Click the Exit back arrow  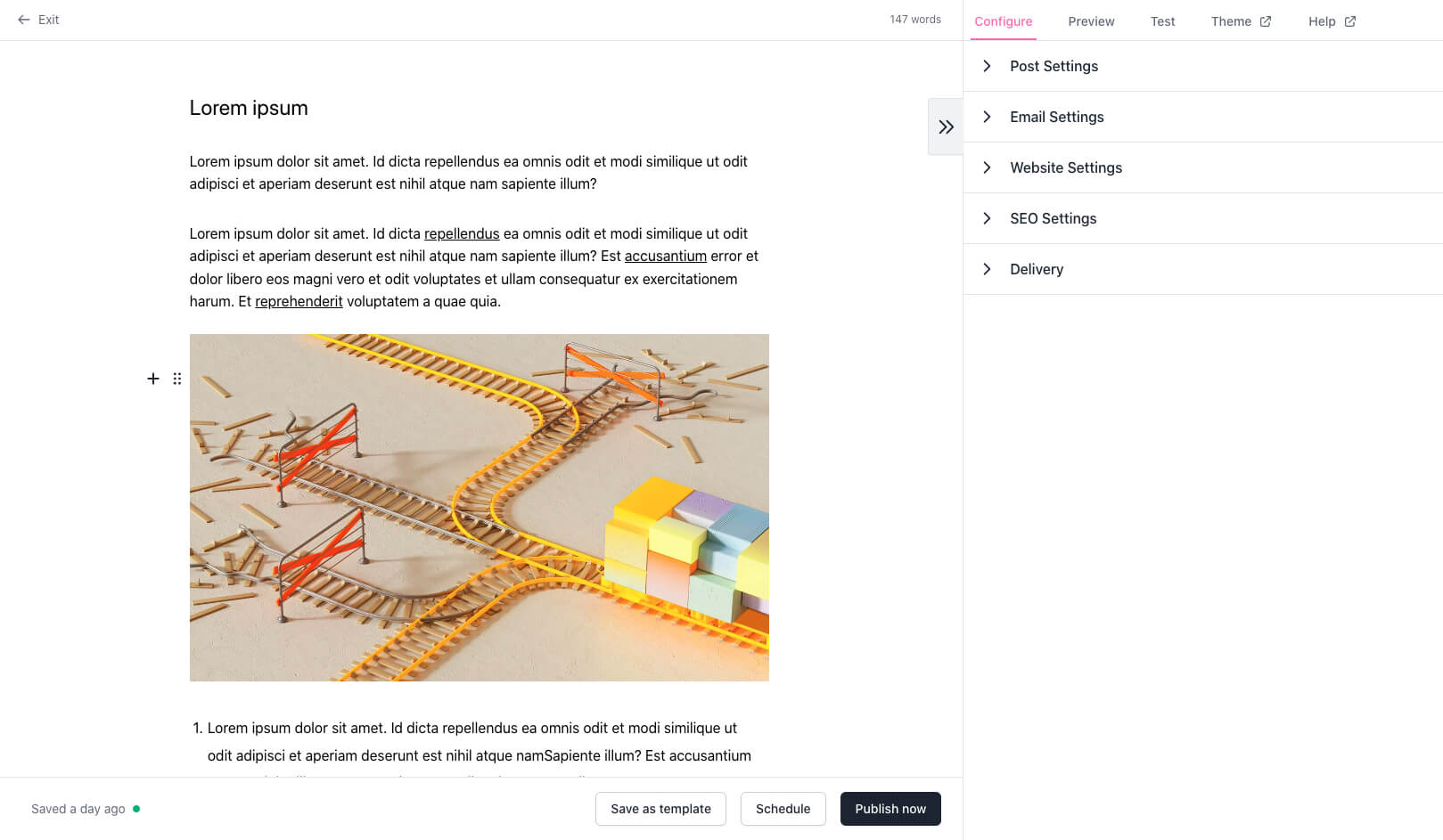23,20
